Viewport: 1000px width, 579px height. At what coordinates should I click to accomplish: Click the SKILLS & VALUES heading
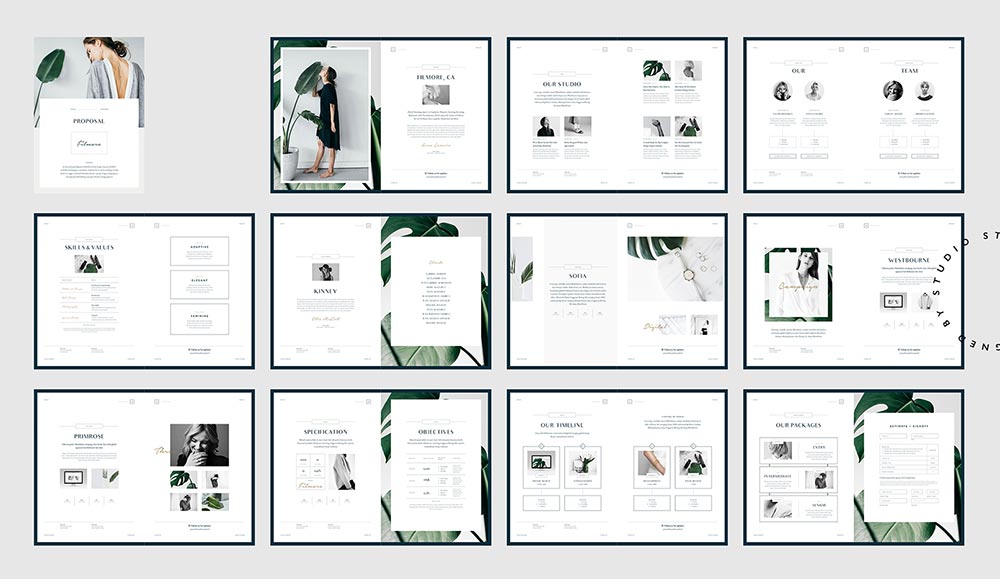coord(89,247)
